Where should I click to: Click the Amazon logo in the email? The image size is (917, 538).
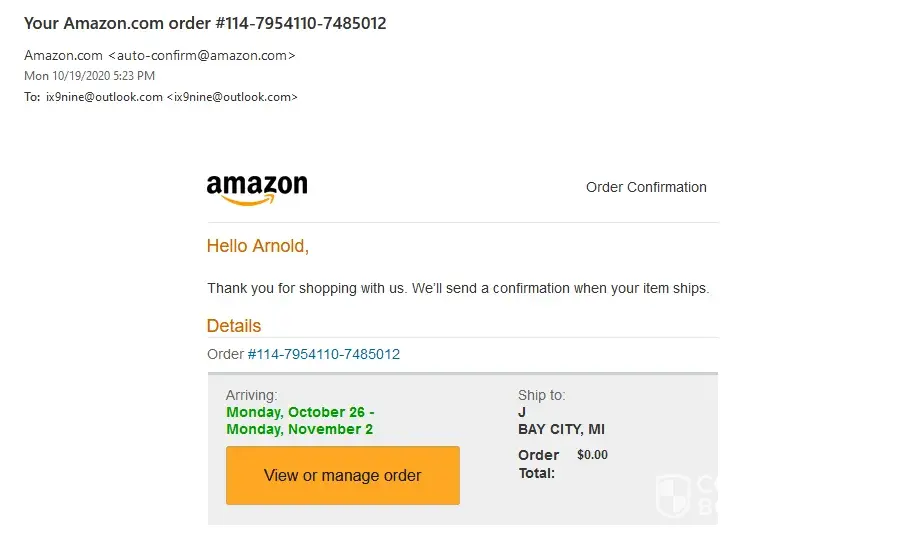[257, 188]
